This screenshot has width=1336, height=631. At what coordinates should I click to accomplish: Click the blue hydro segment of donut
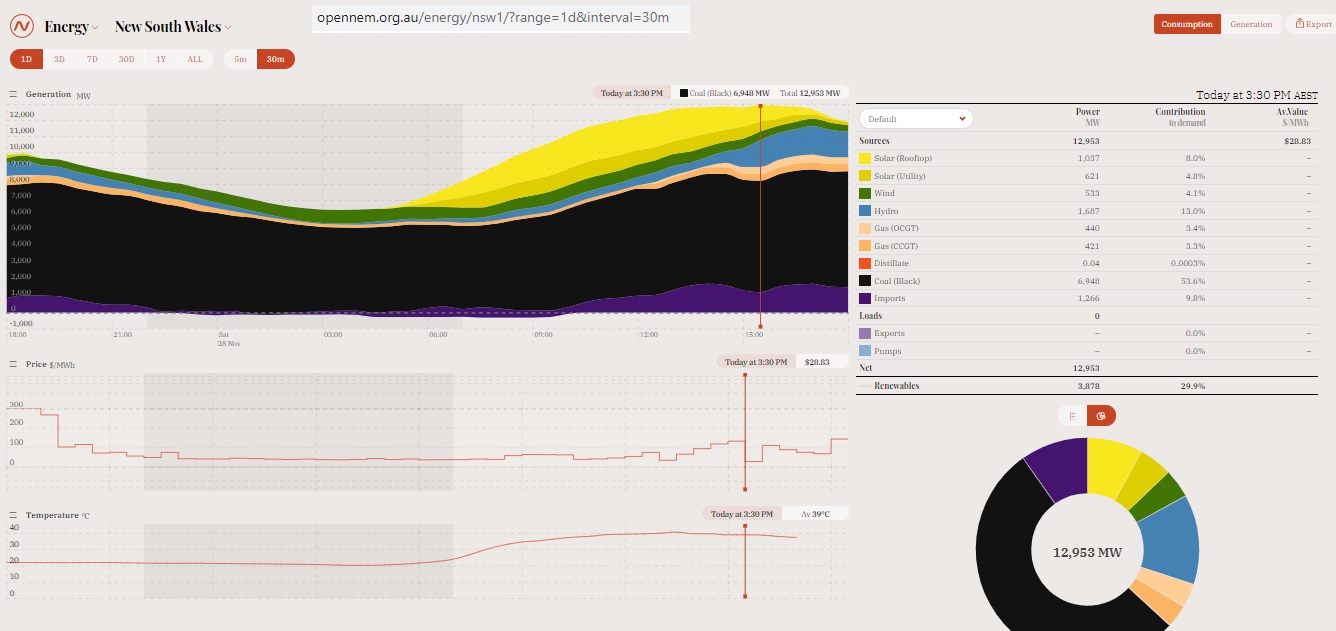(x=1172, y=538)
